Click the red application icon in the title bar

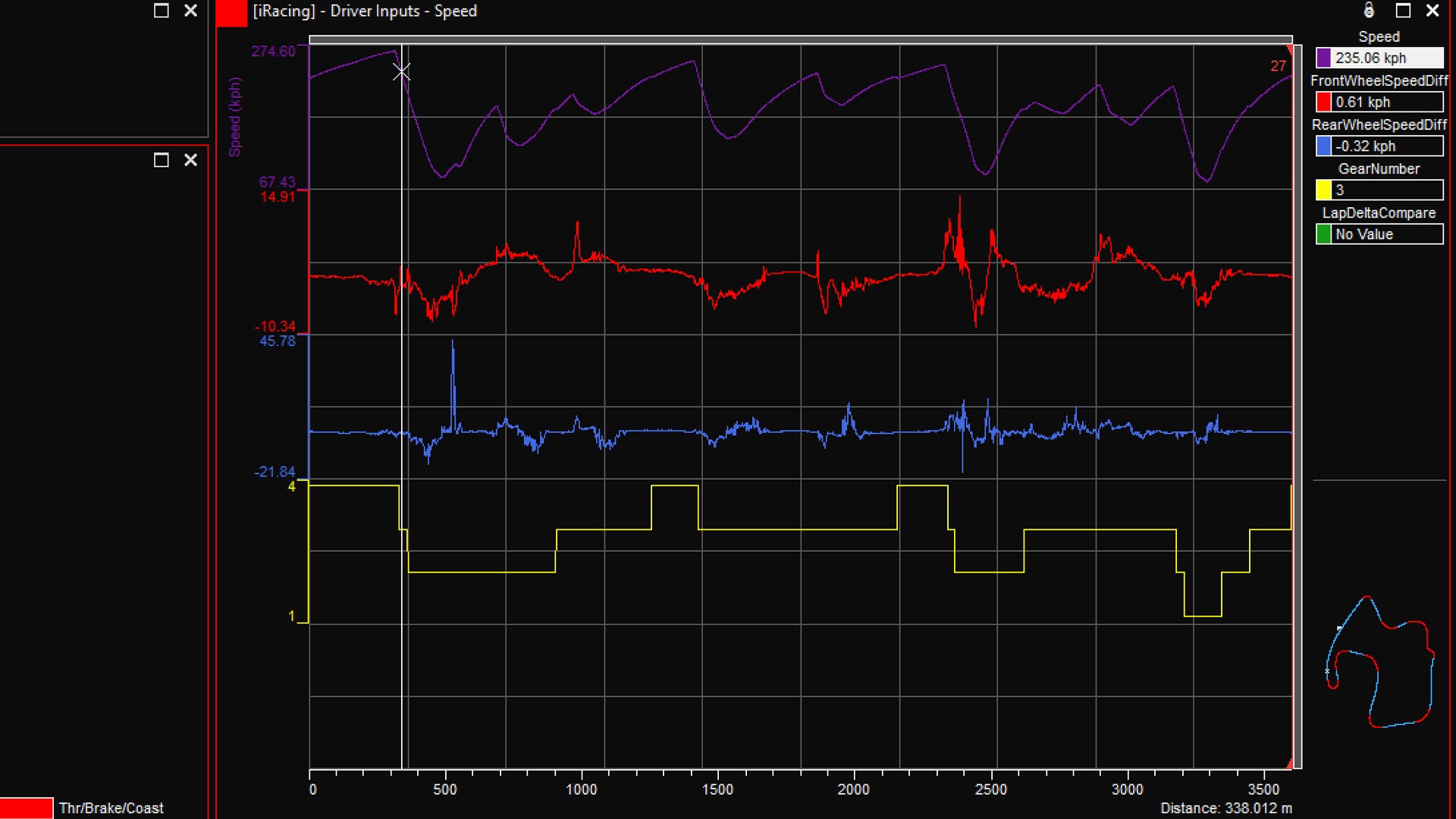click(229, 11)
